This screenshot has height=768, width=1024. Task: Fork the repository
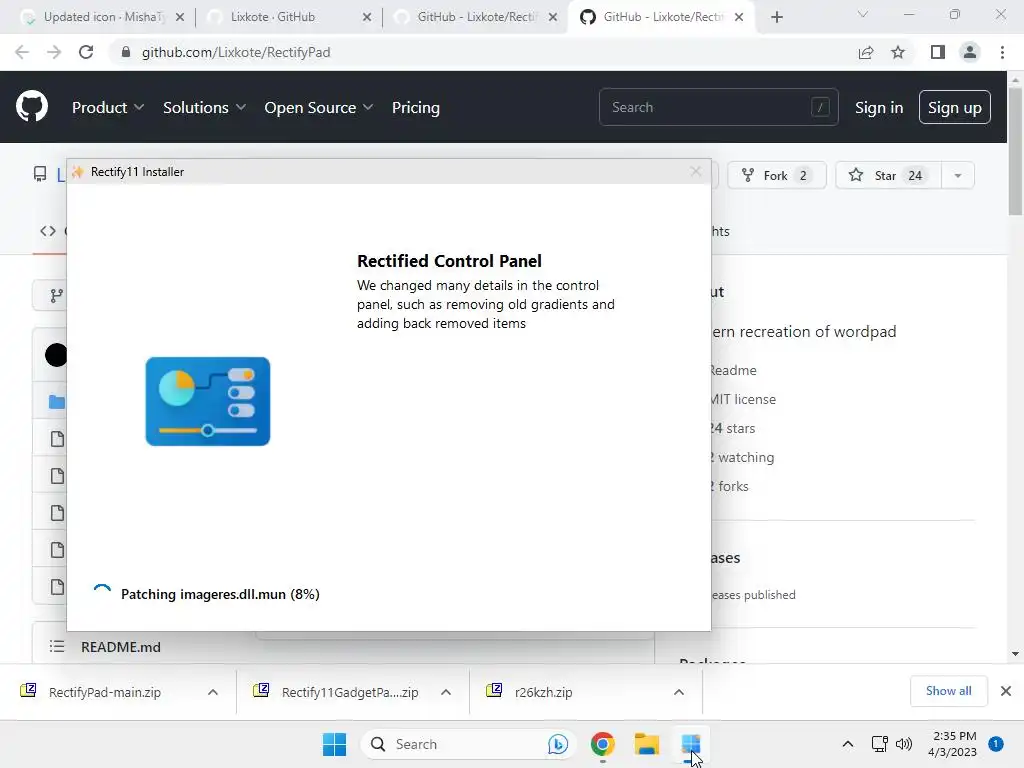[777, 176]
